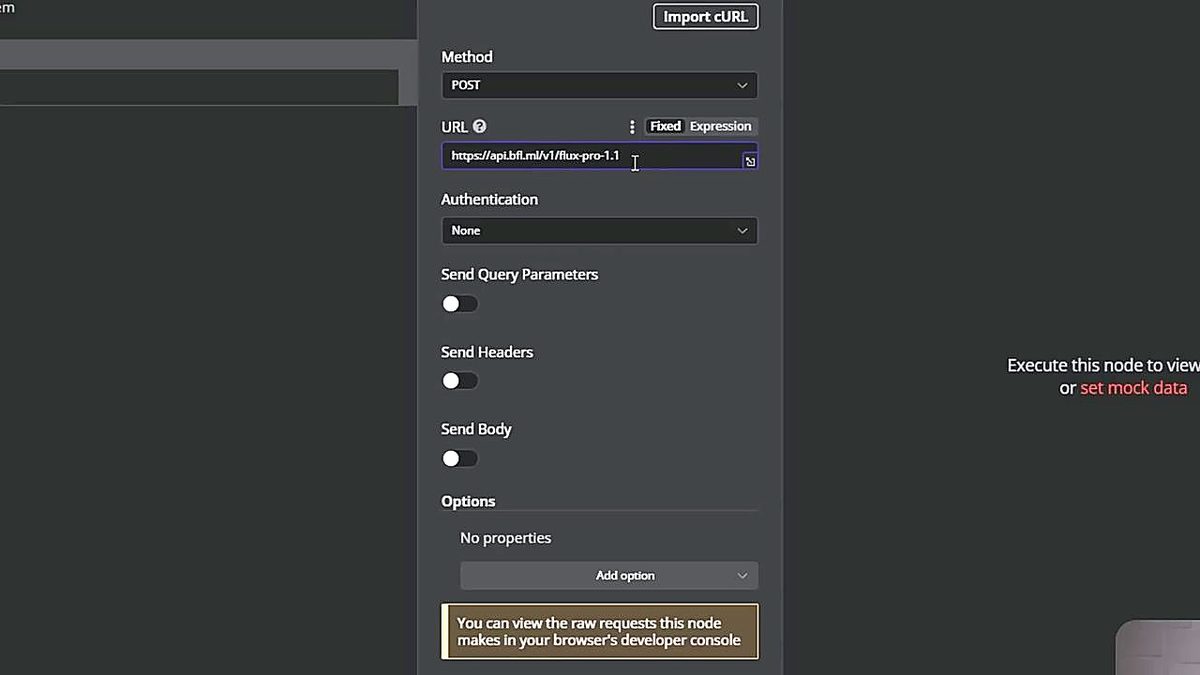Click the Send Body label
Image resolution: width=1200 pixels, height=675 pixels.
pos(476,429)
